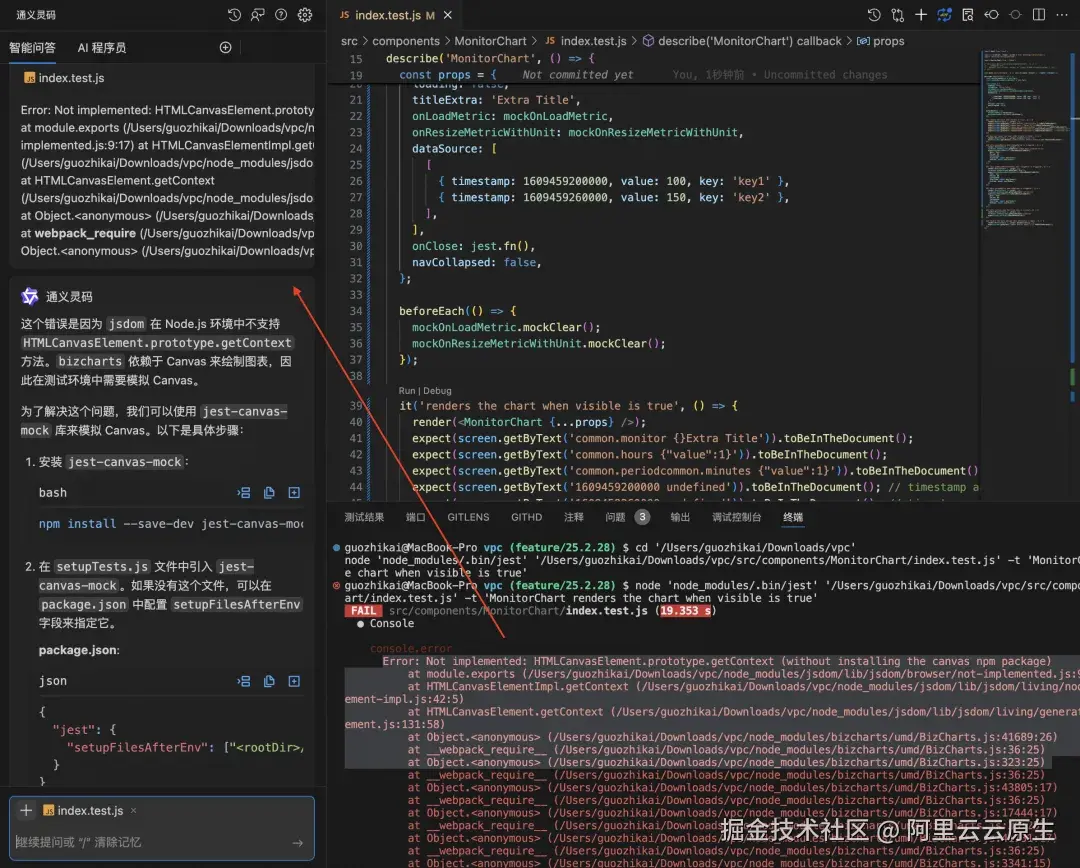Insert the json code block into the editor
1080x868 pixels.
point(244,681)
